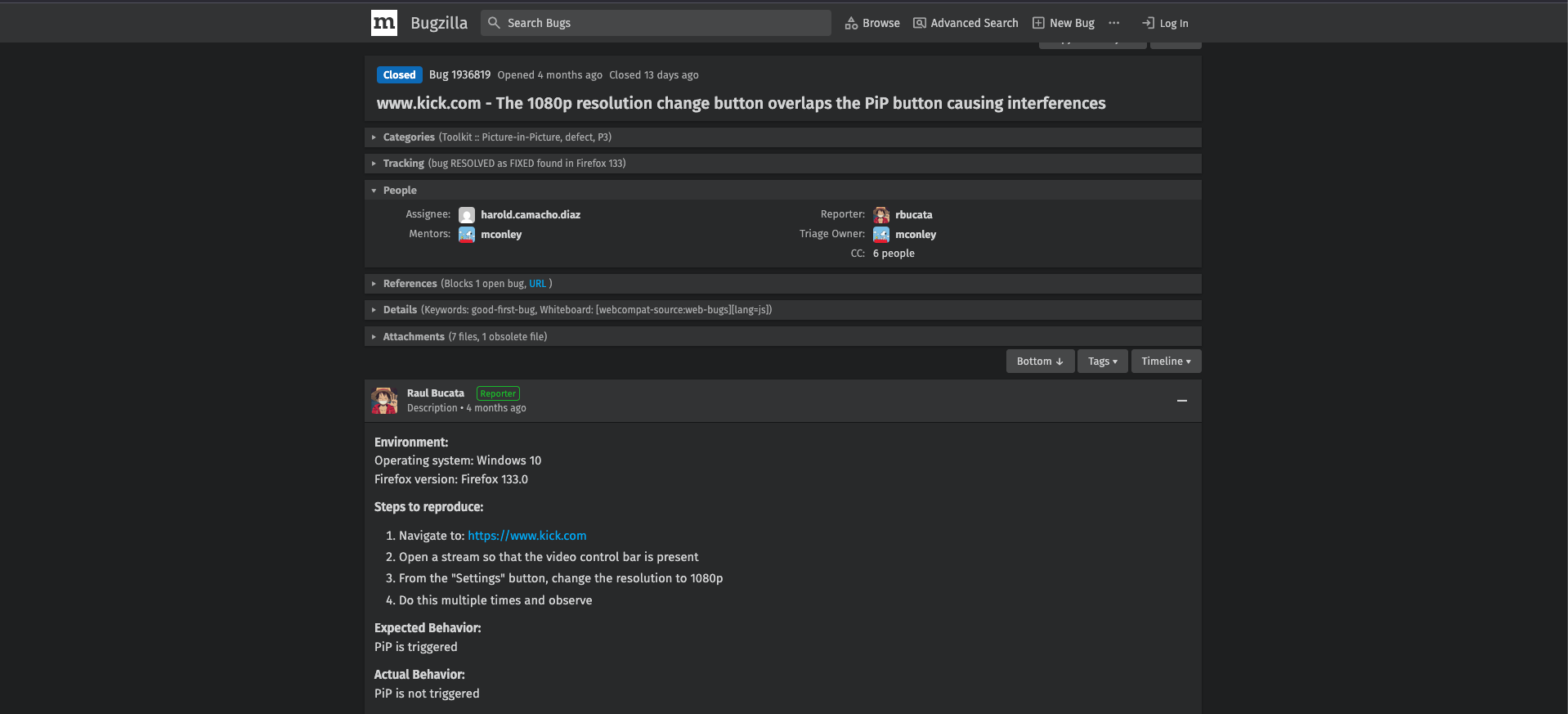Click the Reporter badge next to Raul Bucata
This screenshot has height=714, width=1568.
pos(498,393)
